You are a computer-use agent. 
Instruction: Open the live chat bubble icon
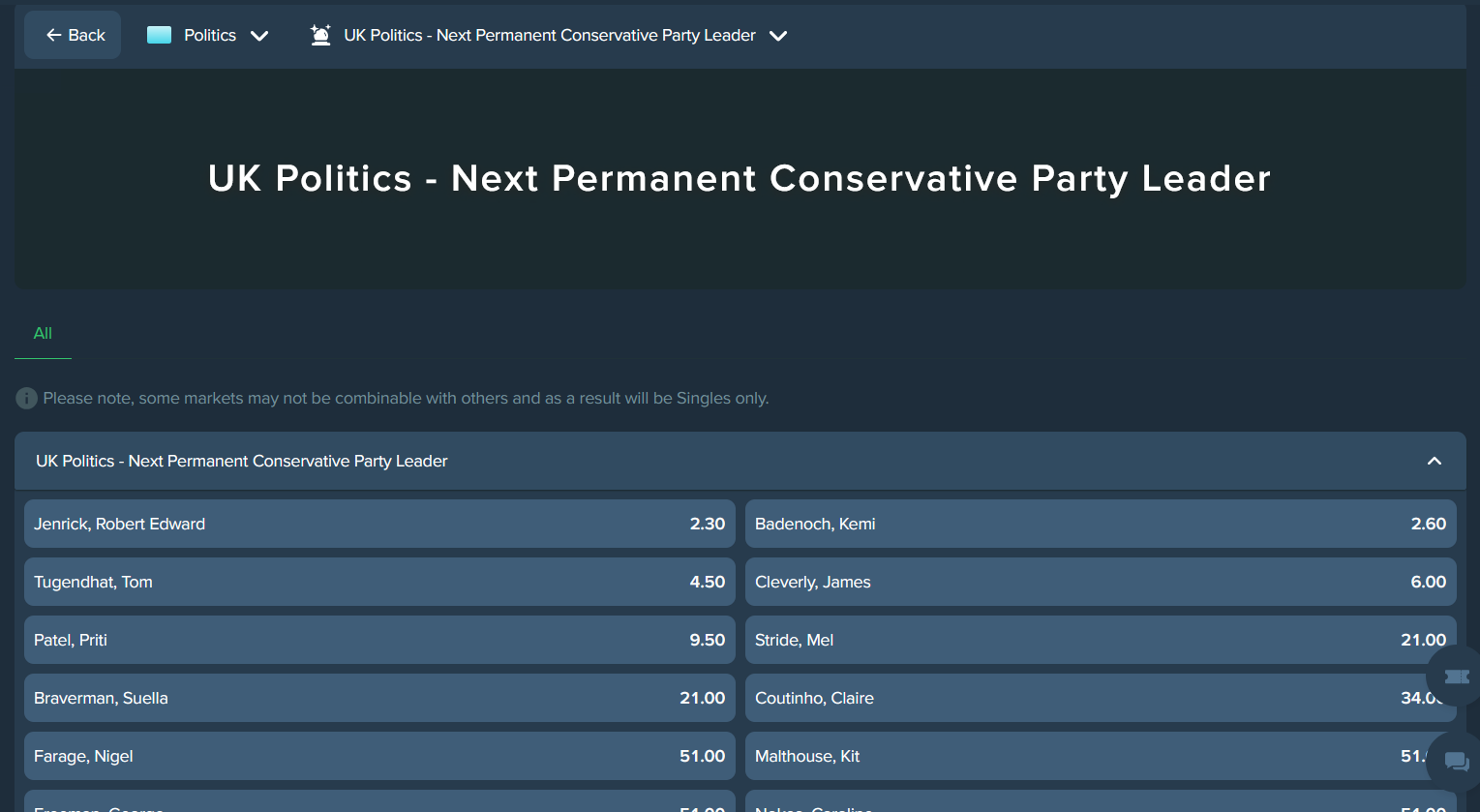point(1456,762)
